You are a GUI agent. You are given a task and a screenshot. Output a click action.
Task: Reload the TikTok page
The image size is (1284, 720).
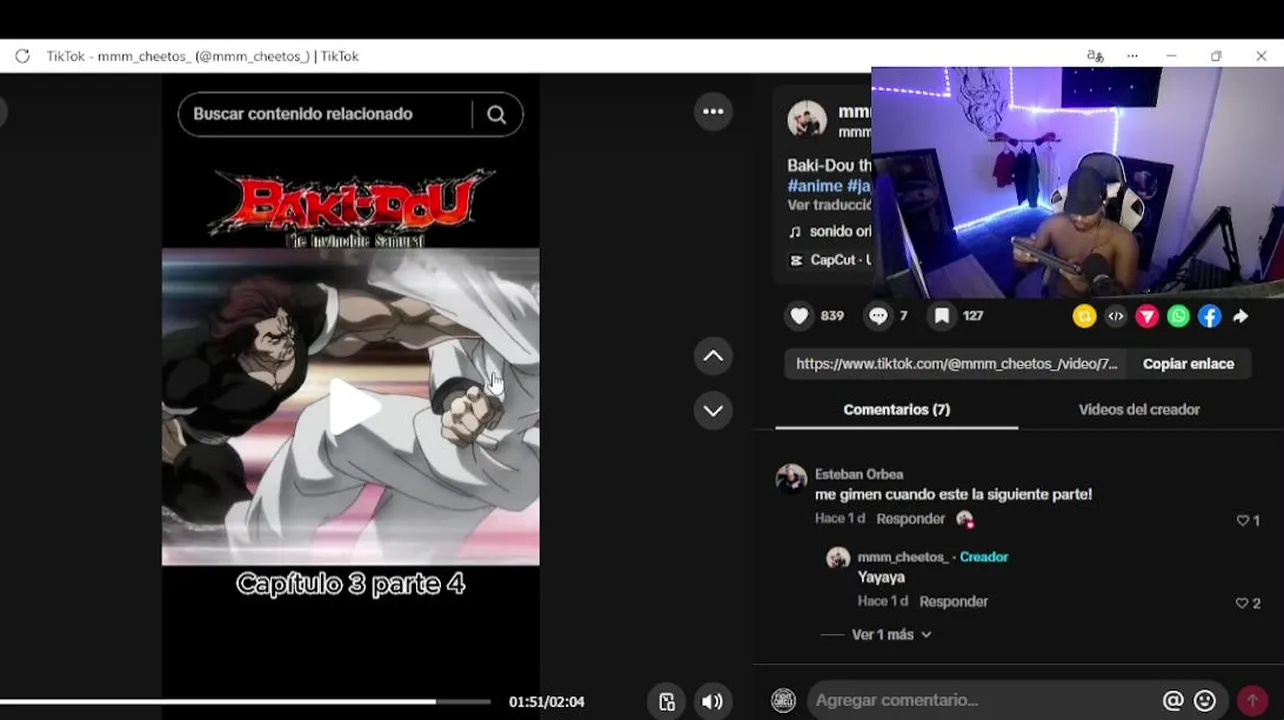pyautogui.click(x=22, y=56)
